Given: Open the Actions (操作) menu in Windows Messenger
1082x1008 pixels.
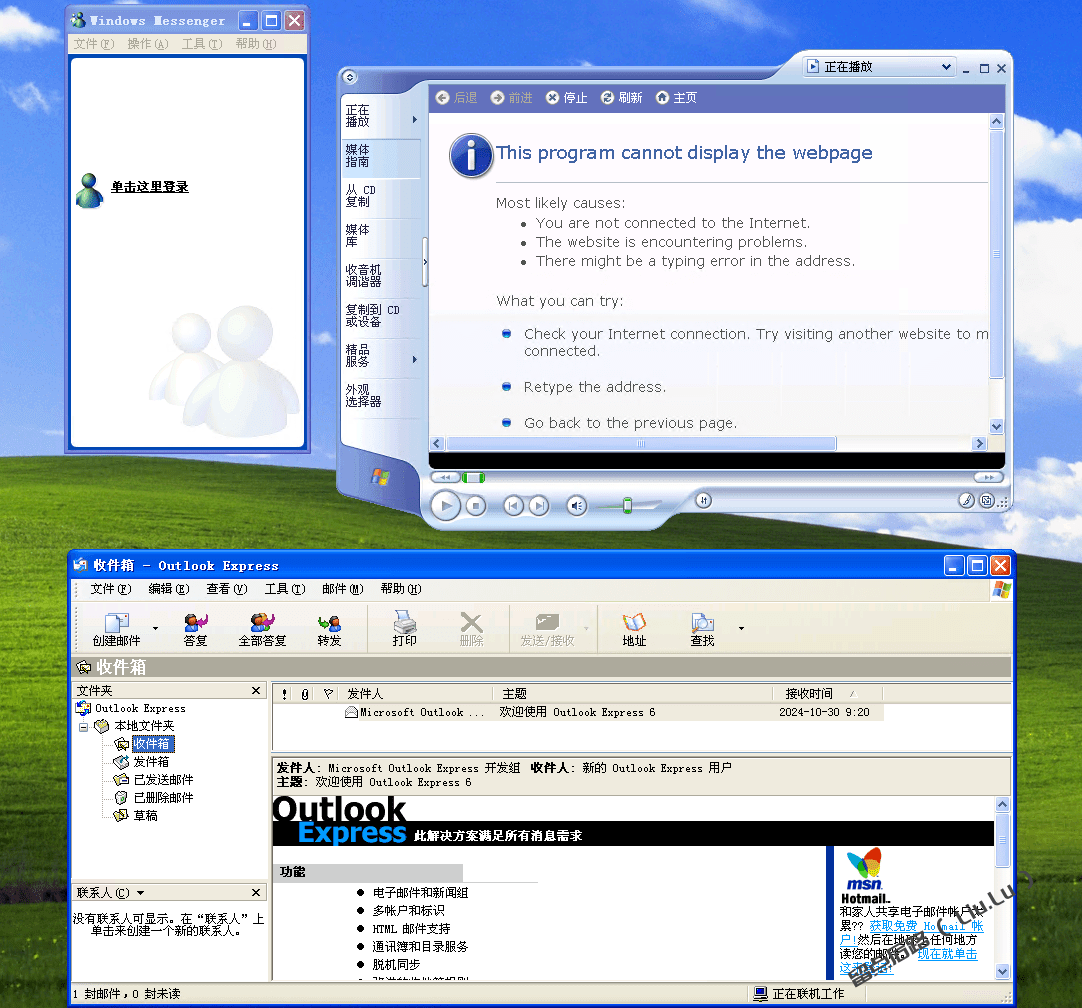Looking at the screenshot, I should coord(148,44).
